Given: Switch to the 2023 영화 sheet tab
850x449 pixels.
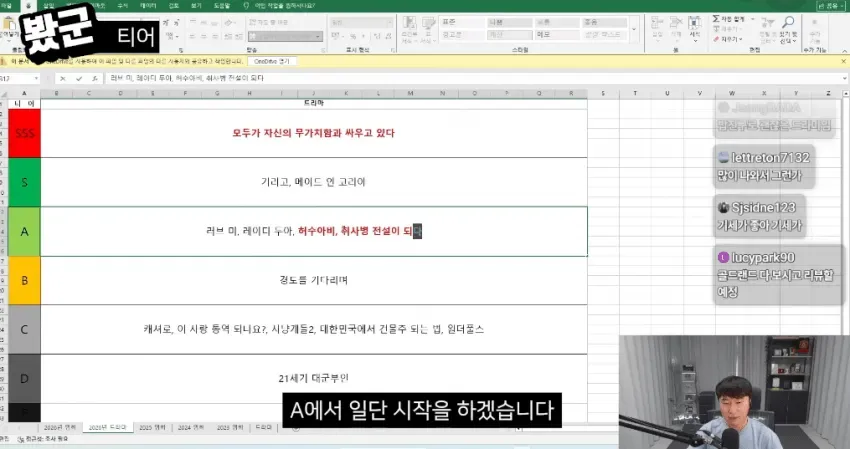Looking at the screenshot, I should pos(230,428).
